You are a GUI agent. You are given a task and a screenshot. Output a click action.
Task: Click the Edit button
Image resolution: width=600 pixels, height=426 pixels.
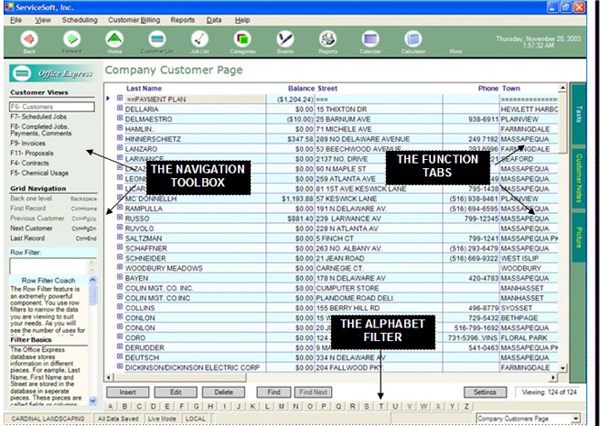(176, 392)
